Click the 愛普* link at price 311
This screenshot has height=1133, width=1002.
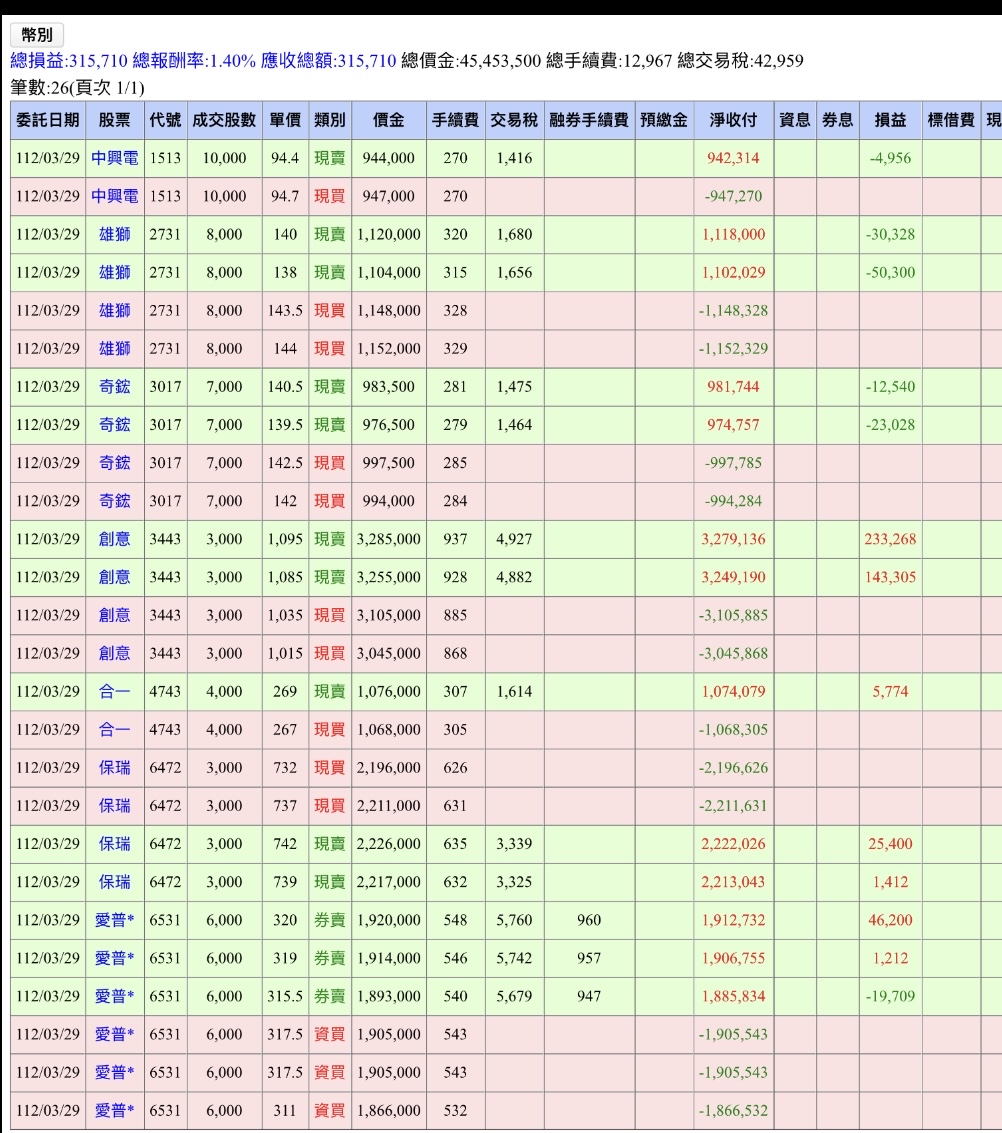click(x=114, y=1111)
